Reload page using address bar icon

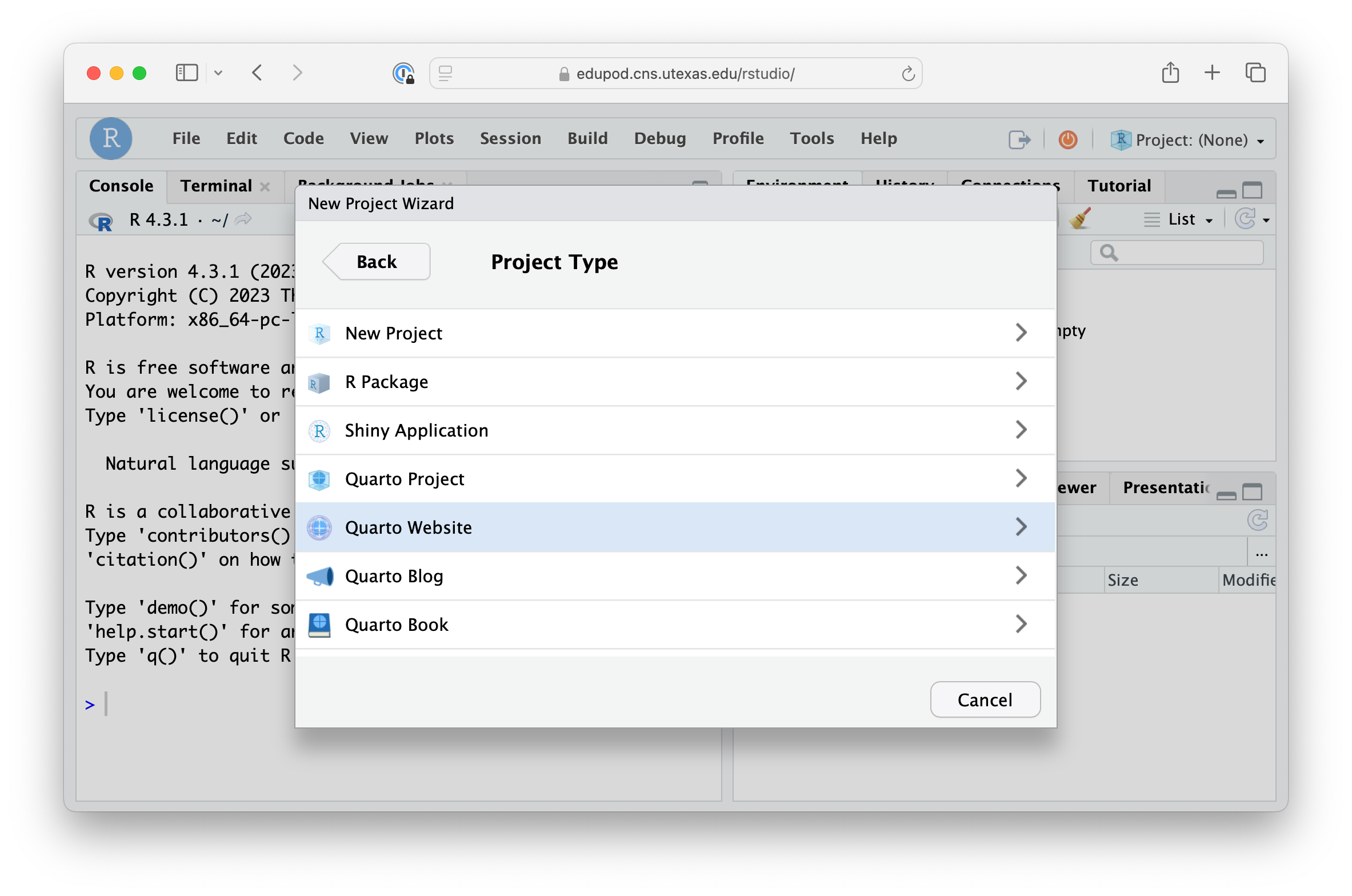pos(908,74)
